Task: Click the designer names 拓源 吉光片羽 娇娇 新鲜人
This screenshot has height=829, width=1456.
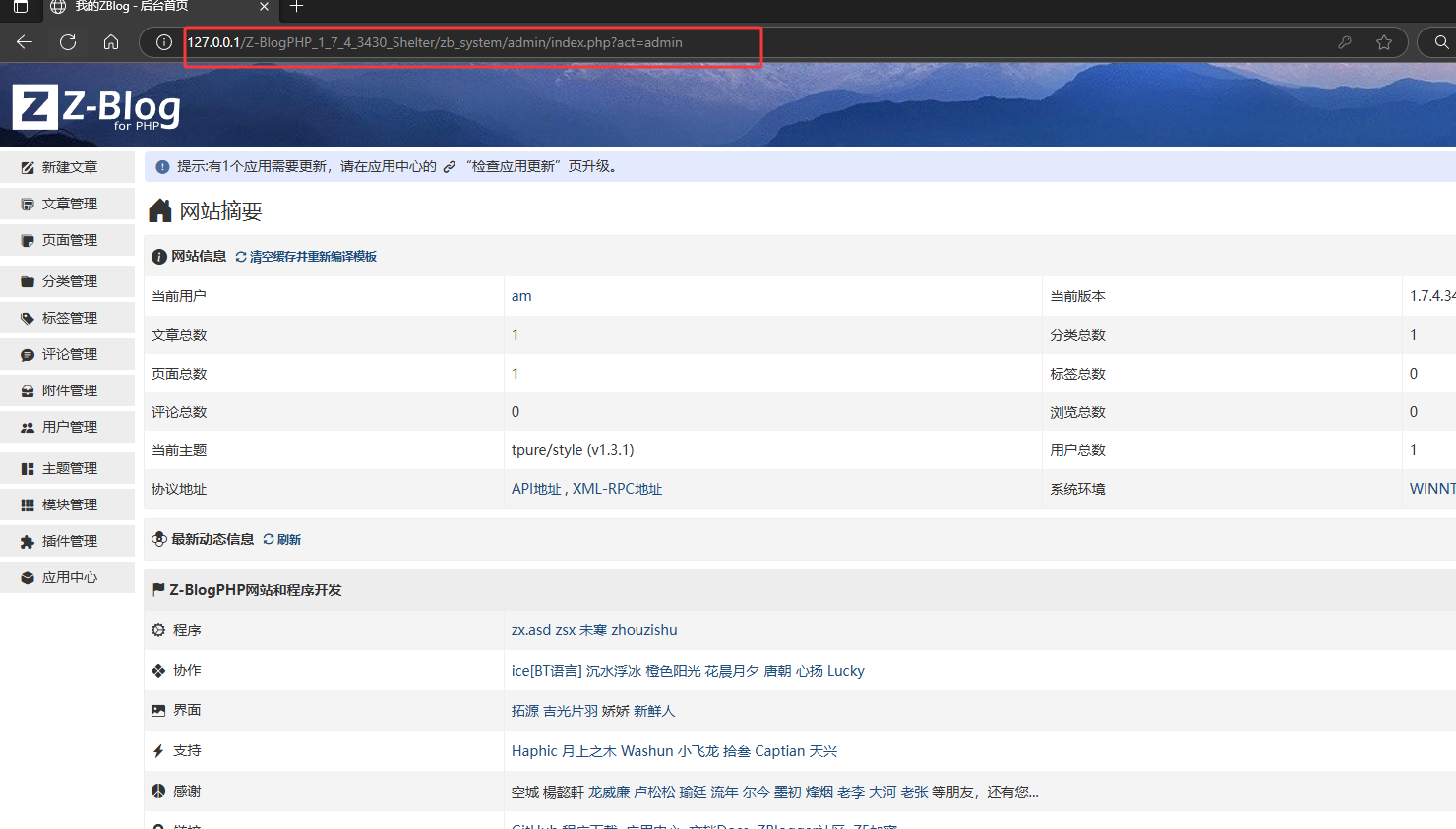Action: 593,711
